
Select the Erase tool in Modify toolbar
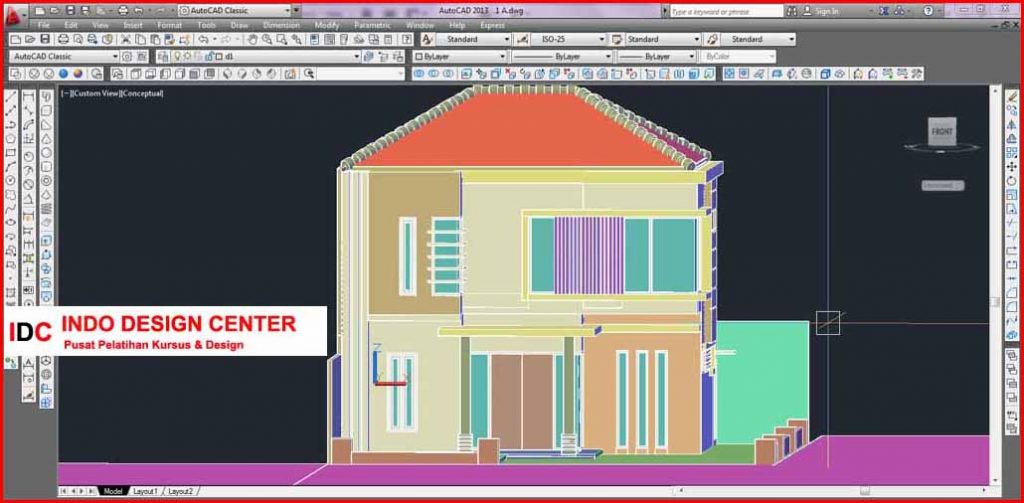1012,96
